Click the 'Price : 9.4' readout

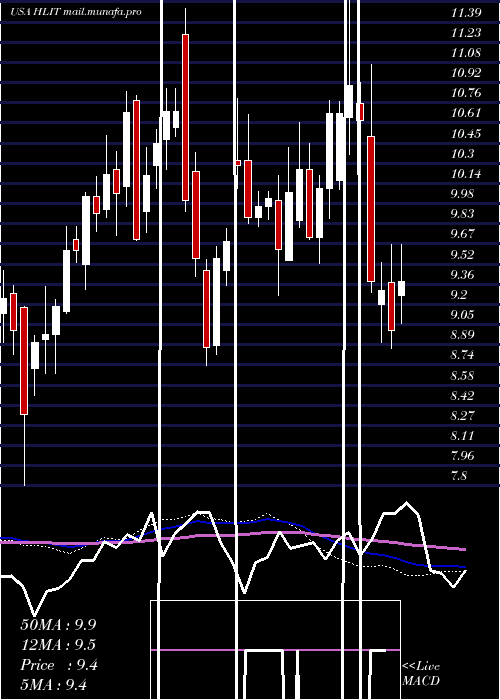[59, 665]
